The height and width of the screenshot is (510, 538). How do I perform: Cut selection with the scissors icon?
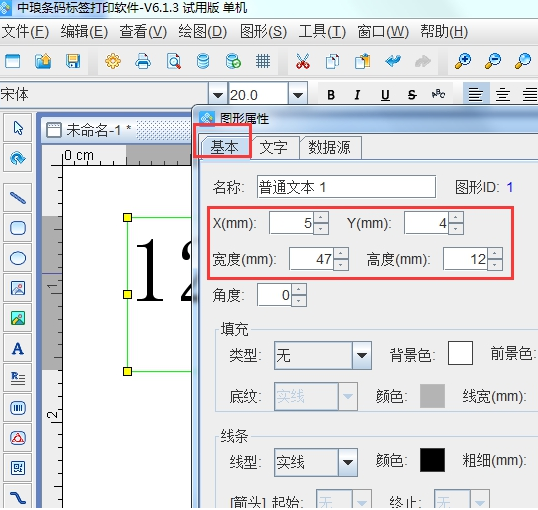pyautogui.click(x=303, y=62)
